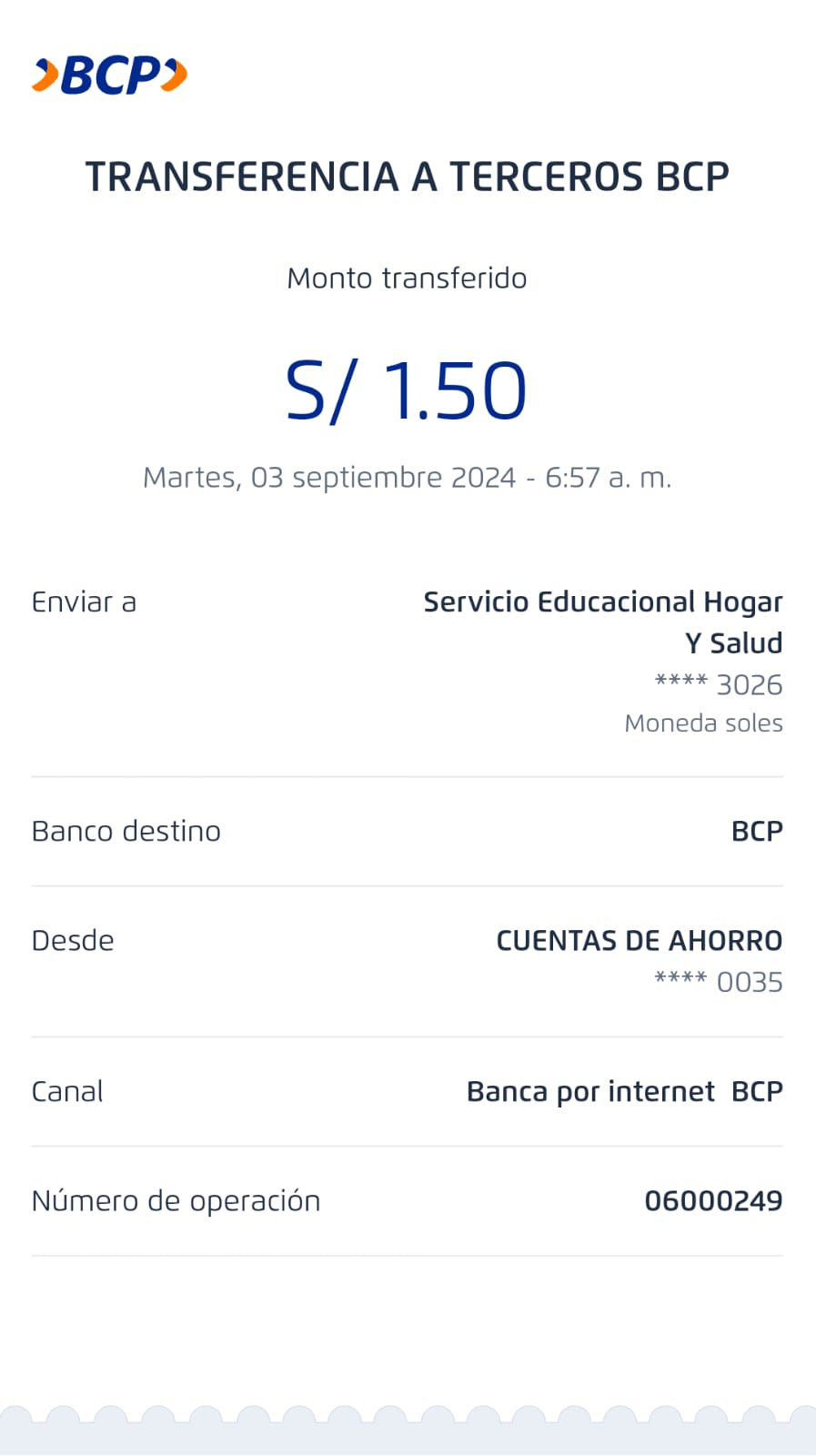Click the destination bank value 'BCP'

pos(757,832)
